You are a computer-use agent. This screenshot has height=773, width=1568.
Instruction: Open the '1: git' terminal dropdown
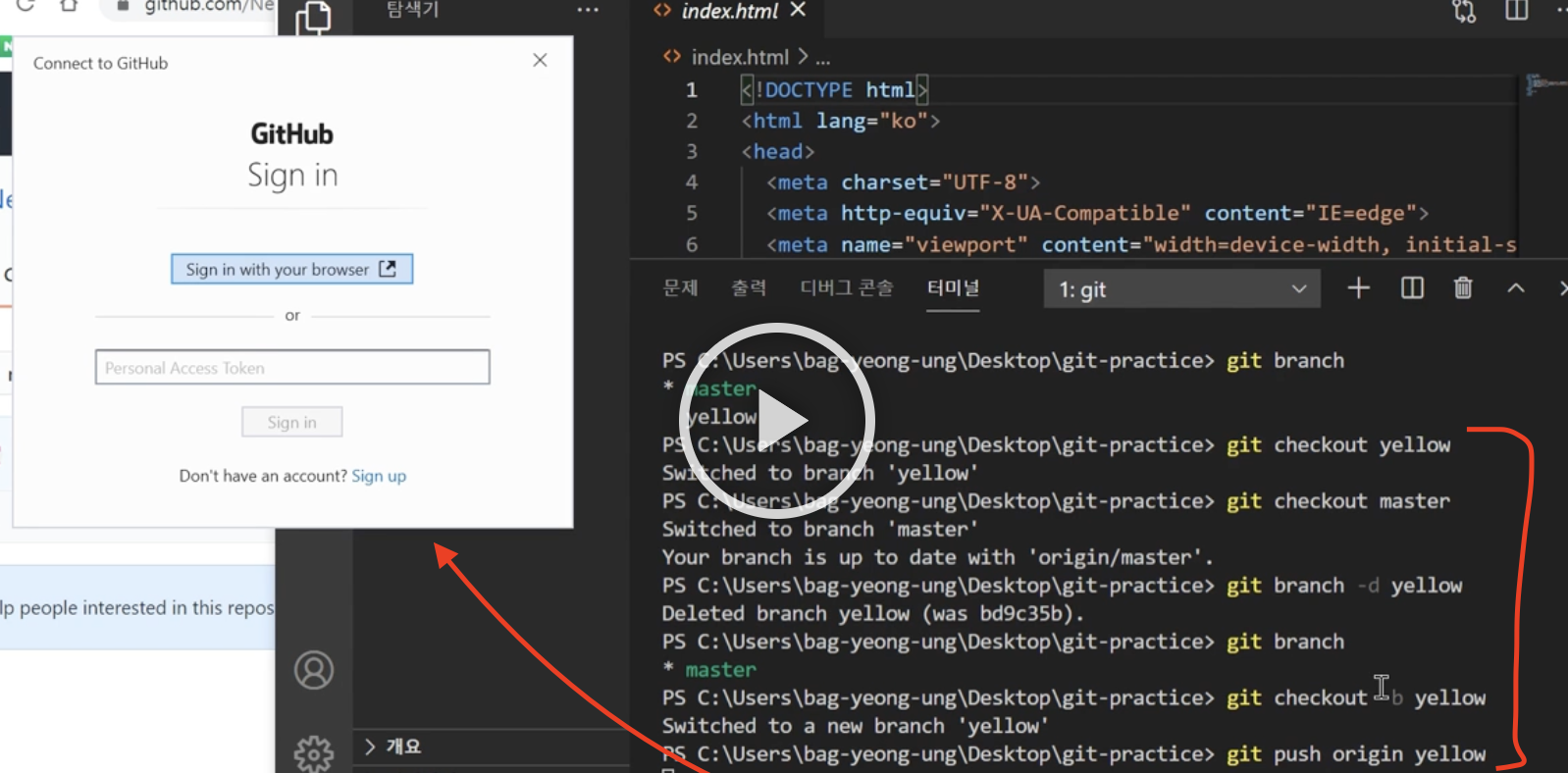pyautogui.click(x=1181, y=289)
